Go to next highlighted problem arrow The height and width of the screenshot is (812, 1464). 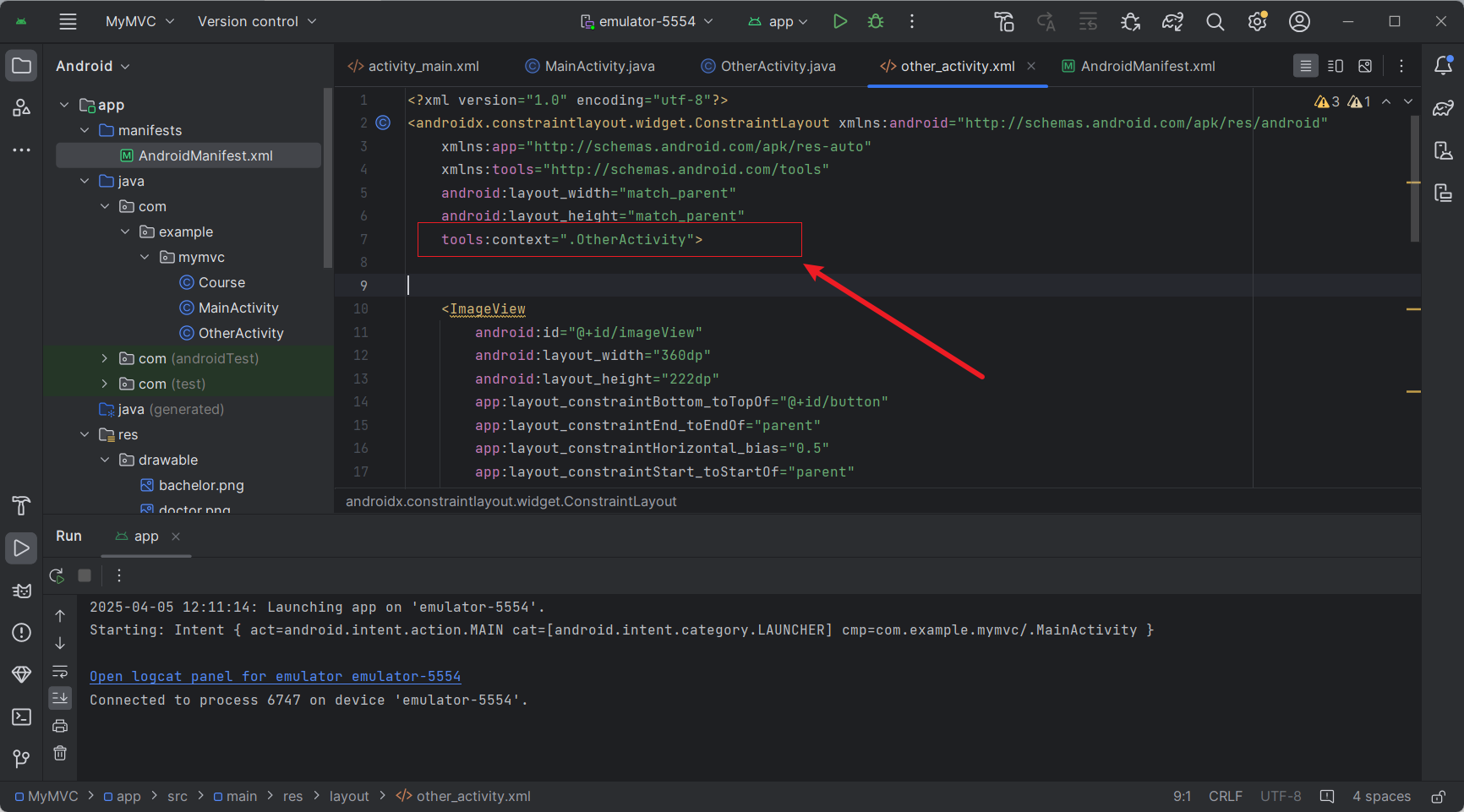(x=1408, y=101)
